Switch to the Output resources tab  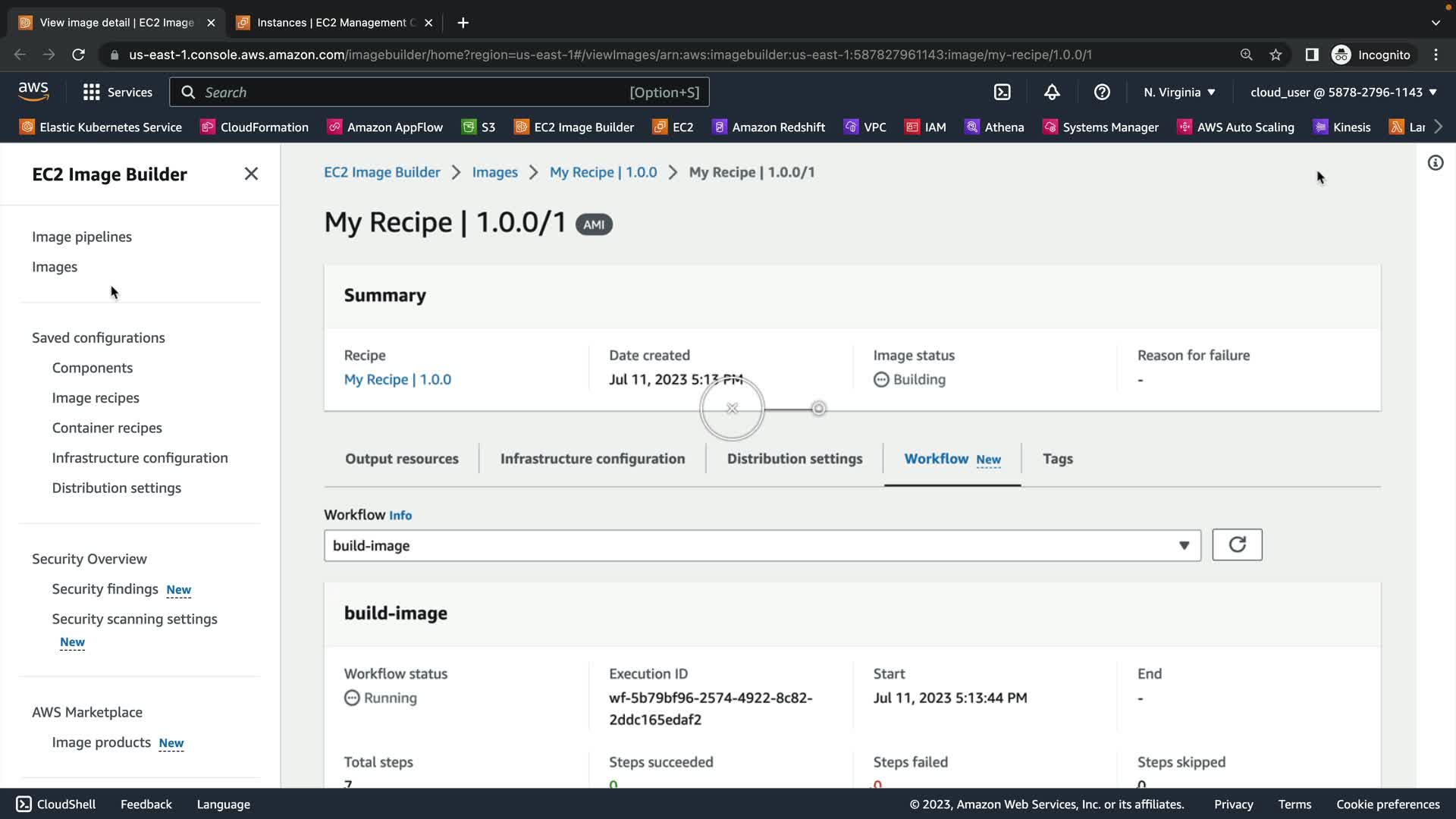click(401, 459)
